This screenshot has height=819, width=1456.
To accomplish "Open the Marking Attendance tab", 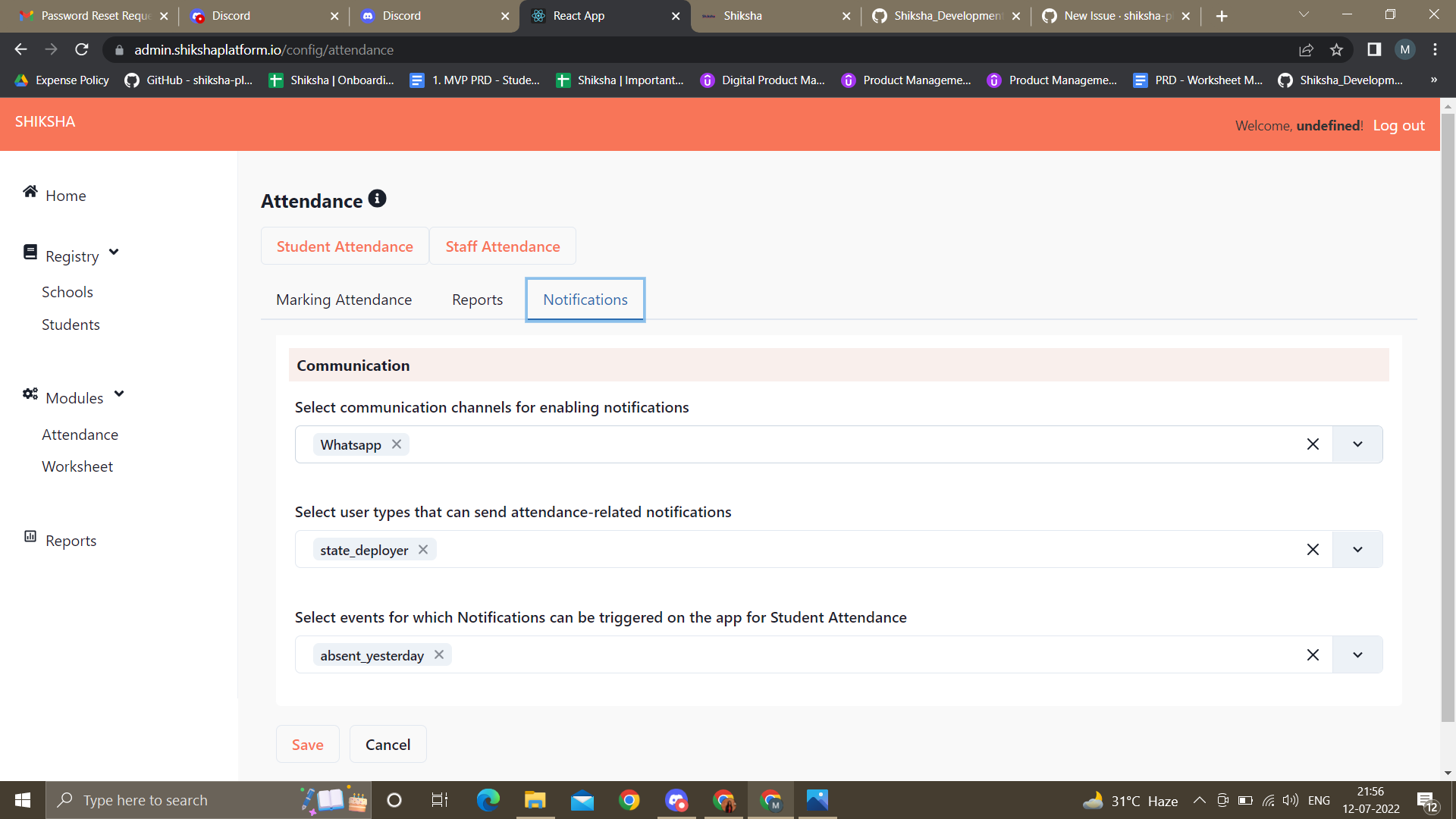I will pos(344,300).
